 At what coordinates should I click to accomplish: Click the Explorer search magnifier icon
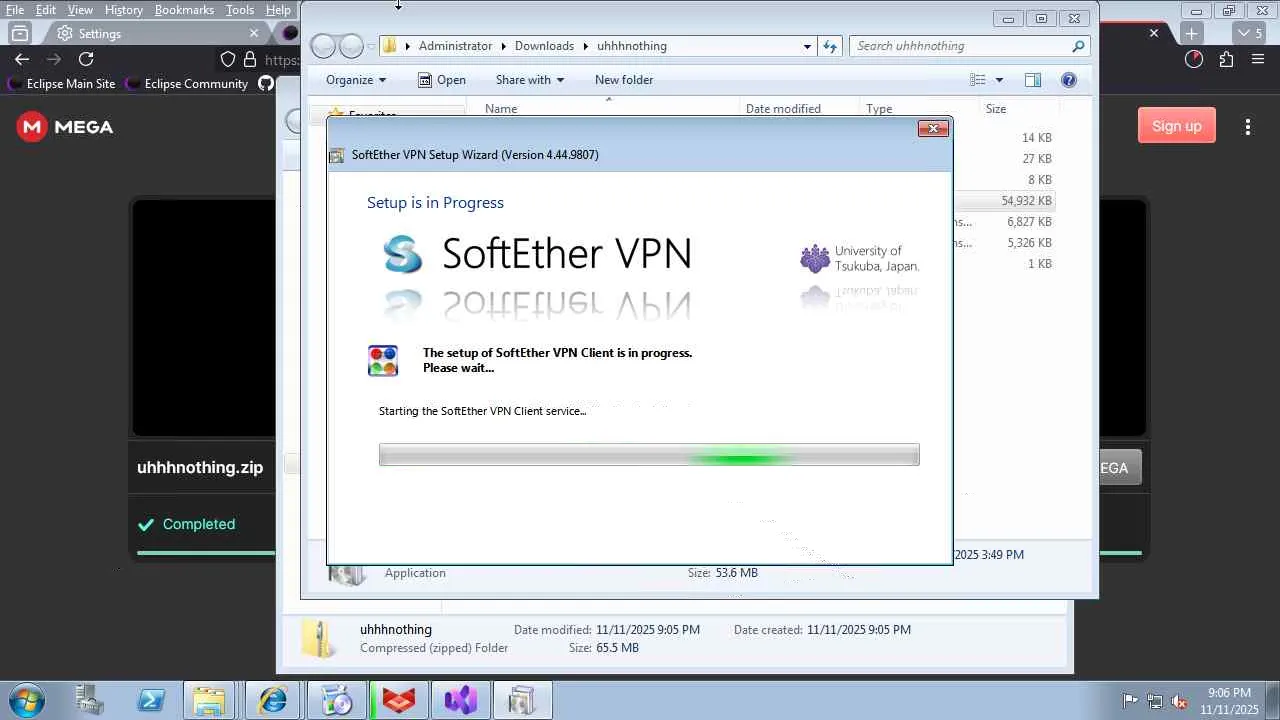point(1078,46)
